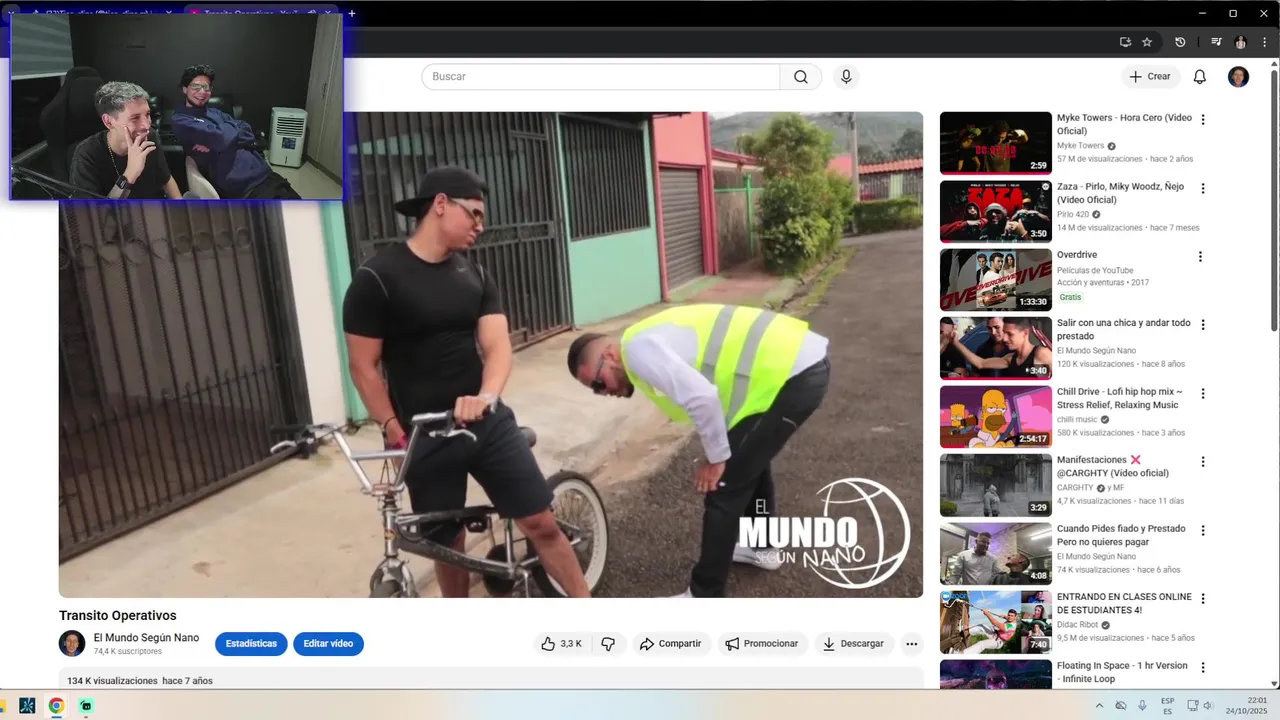Focus the Buscar search field
1280x720 pixels.
pyautogui.click(x=600, y=77)
